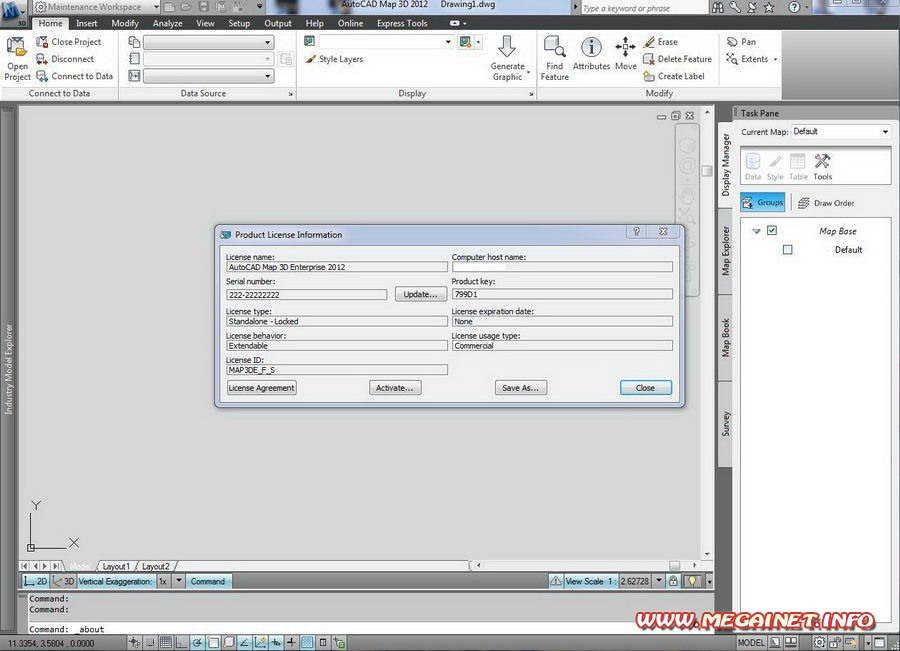900x651 pixels.
Task: Switch to the Express Tools ribbon tab
Action: pyautogui.click(x=402, y=24)
